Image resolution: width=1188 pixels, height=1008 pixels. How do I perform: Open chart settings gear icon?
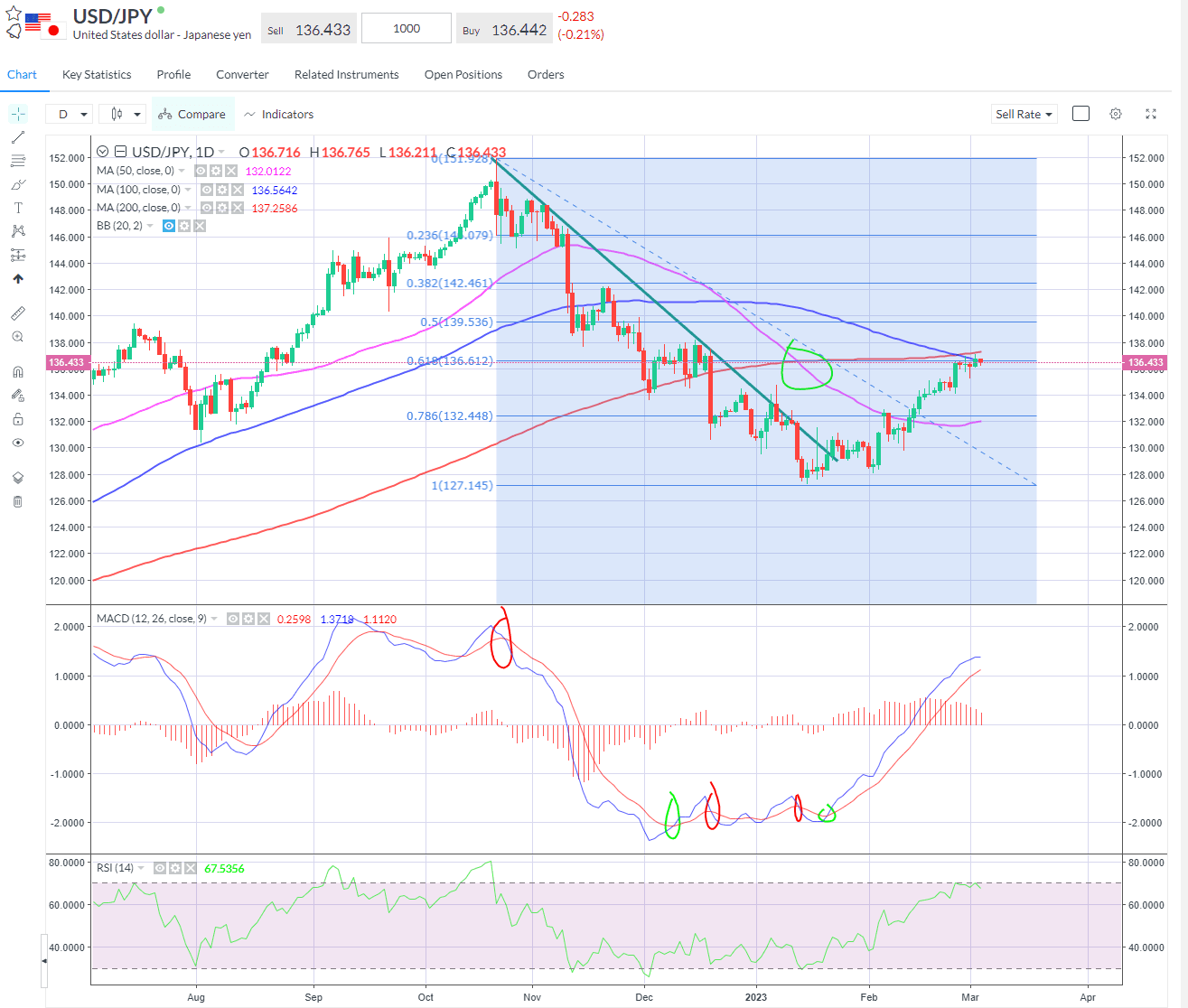pyautogui.click(x=1116, y=114)
